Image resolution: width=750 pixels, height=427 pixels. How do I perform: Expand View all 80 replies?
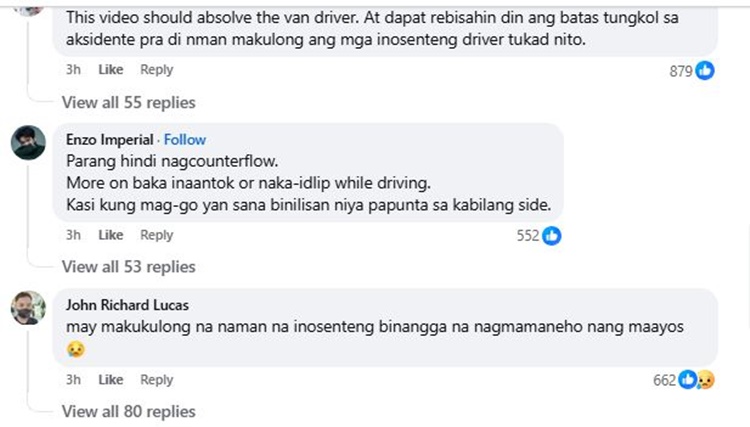tap(128, 411)
